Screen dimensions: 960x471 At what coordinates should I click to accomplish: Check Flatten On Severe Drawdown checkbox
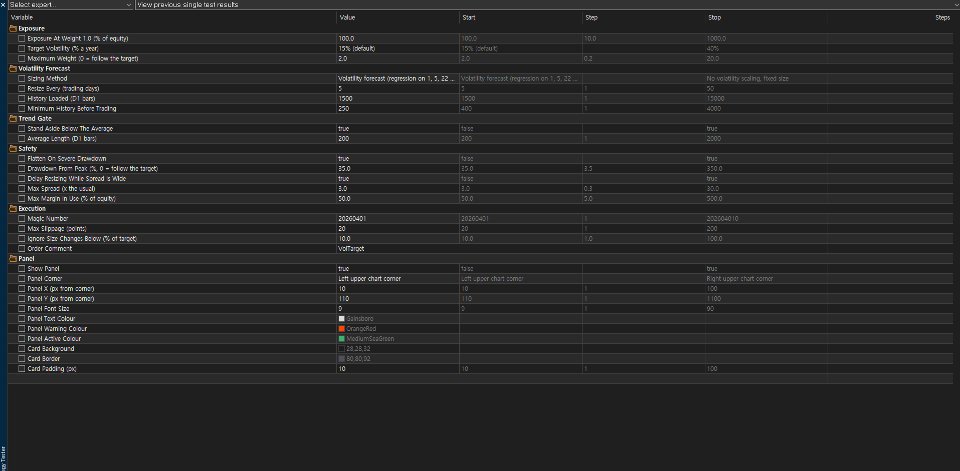tap(21, 158)
